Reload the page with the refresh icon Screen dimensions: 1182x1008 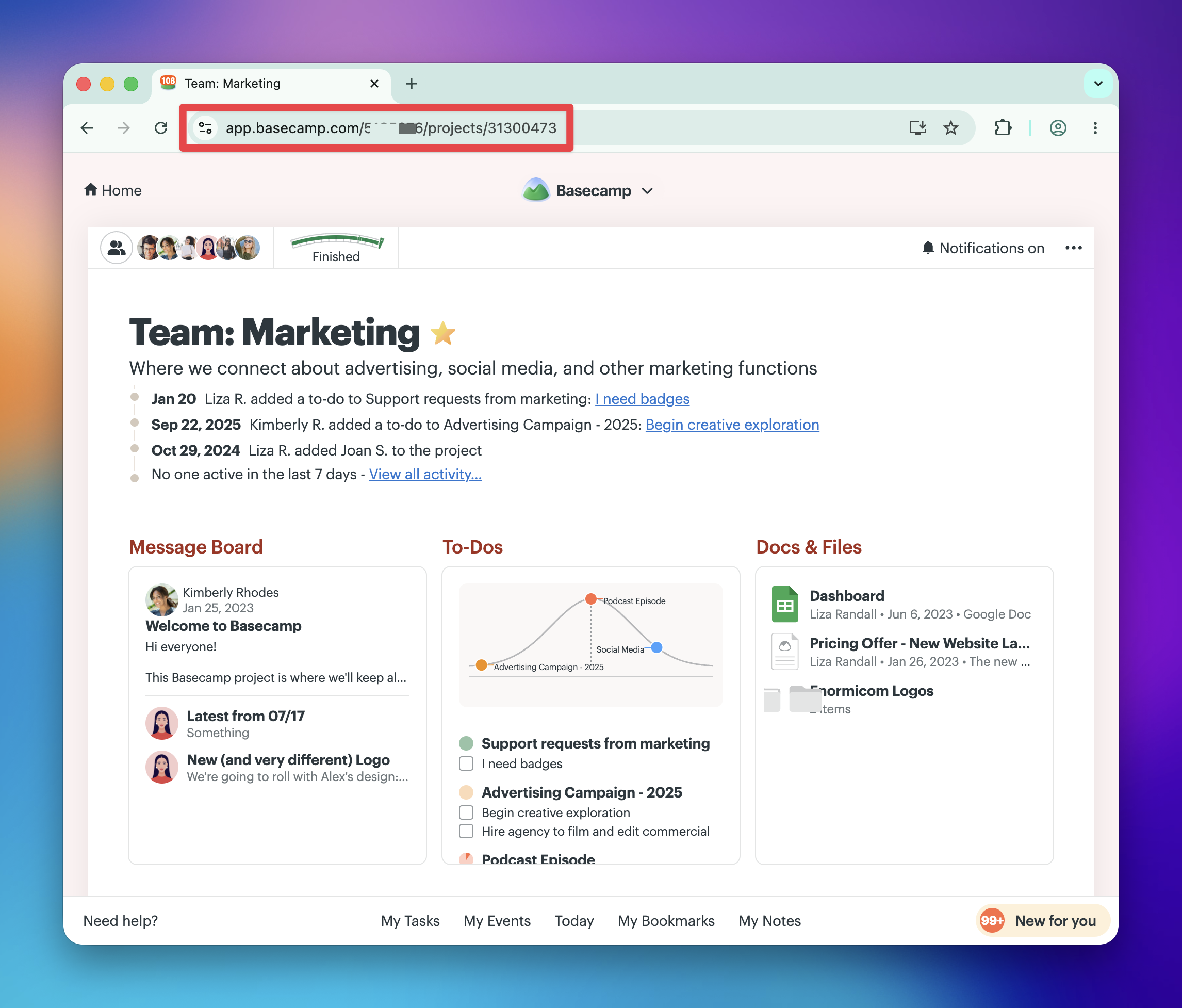[x=161, y=128]
